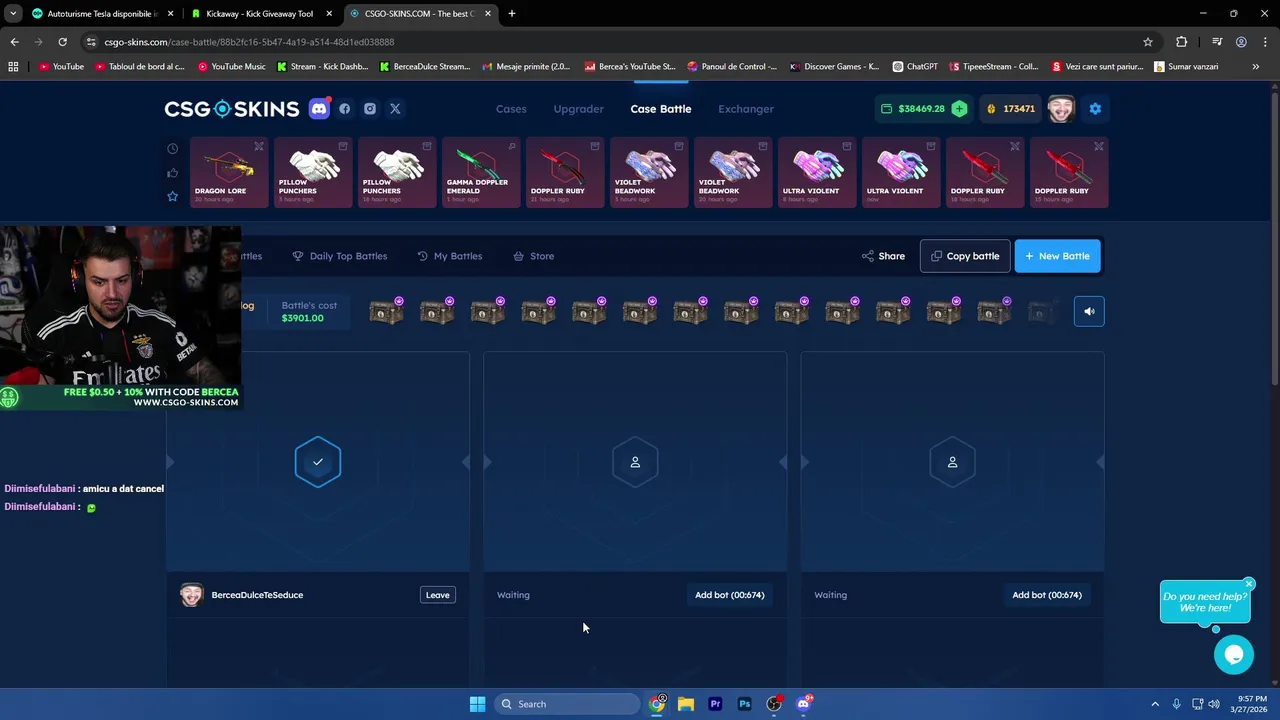The height and width of the screenshot is (720, 1280).
Task: Open Photoshop from the taskbar
Action: [744, 704]
